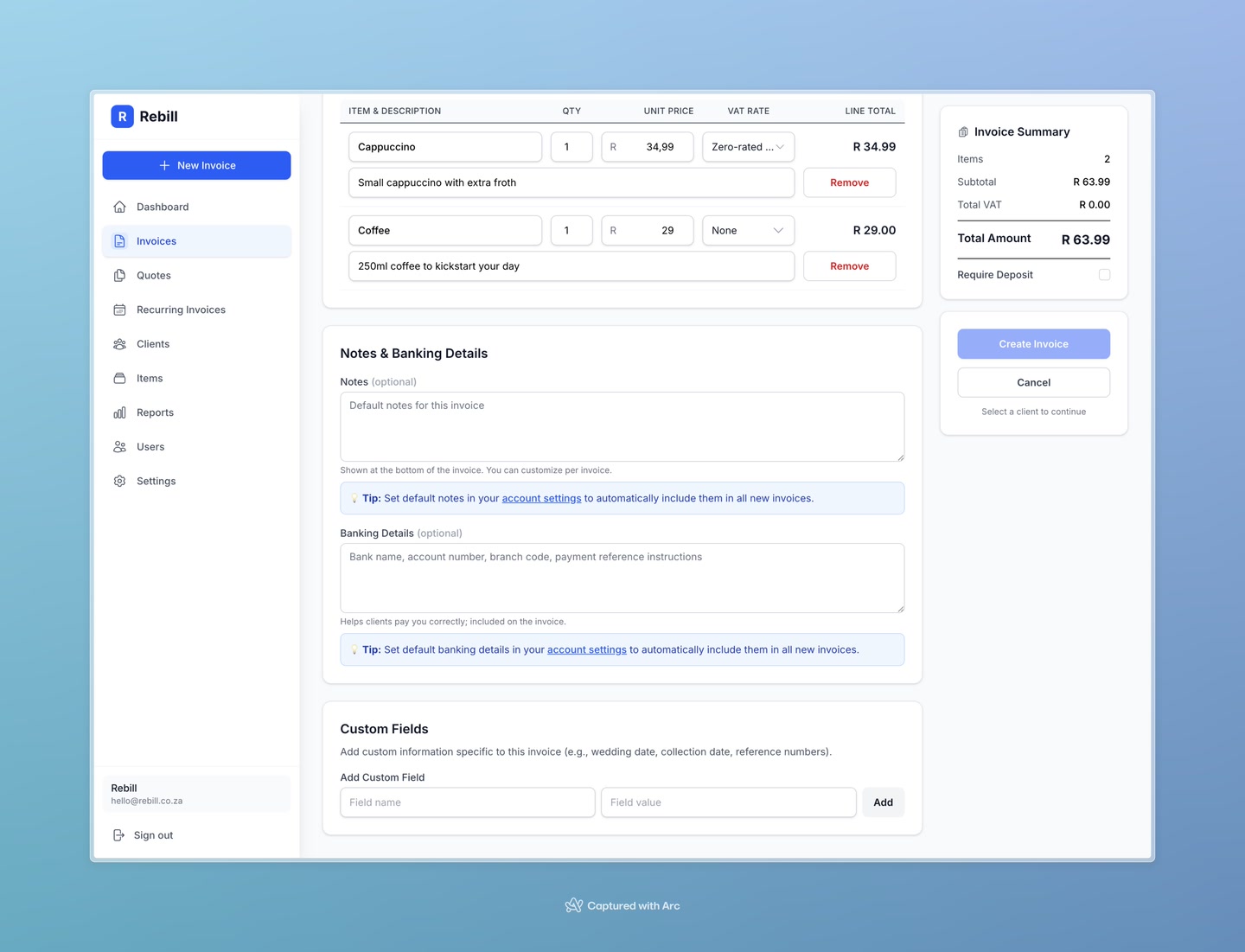Click the Sign out icon
This screenshot has width=1245, height=952.
(118, 835)
